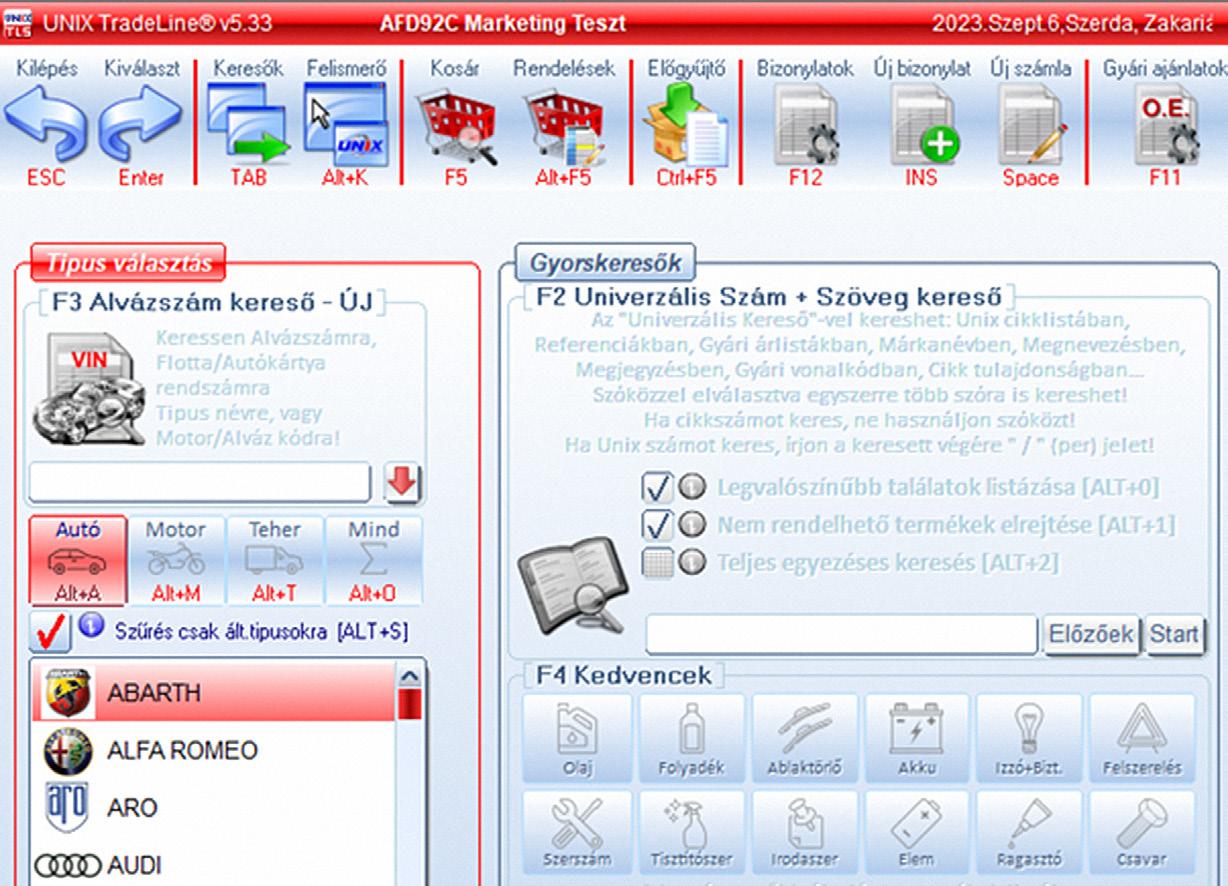Click the red down arrow beside VIN field

point(402,483)
